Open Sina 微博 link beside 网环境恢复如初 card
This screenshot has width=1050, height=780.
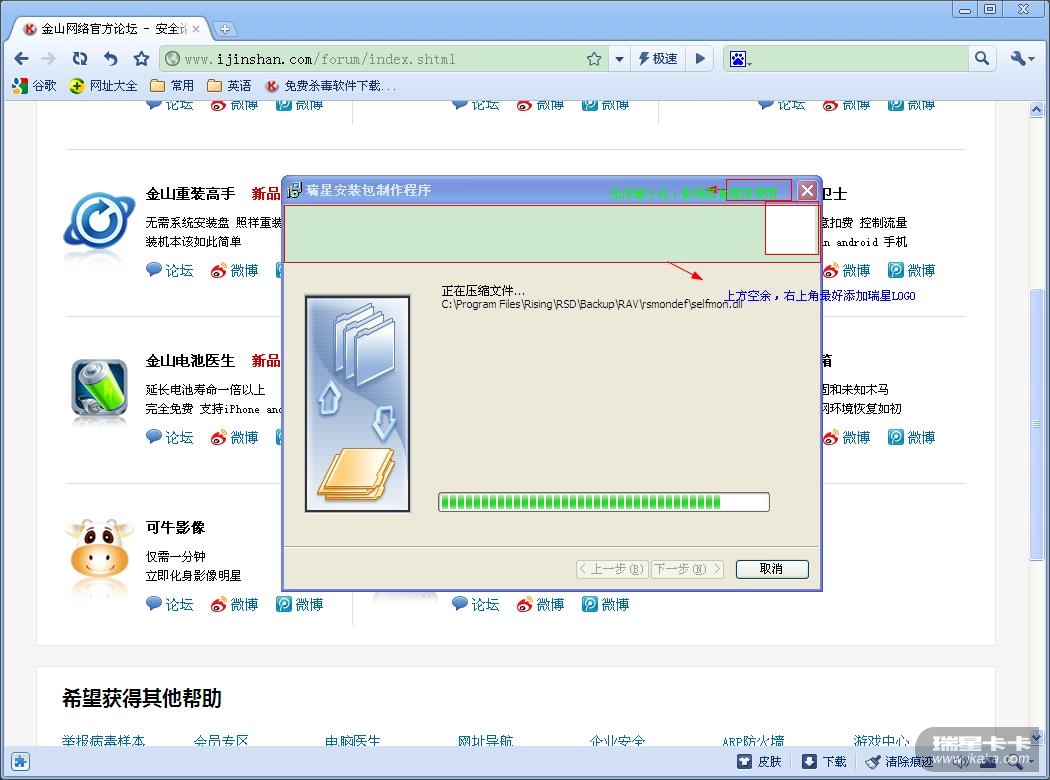846,437
